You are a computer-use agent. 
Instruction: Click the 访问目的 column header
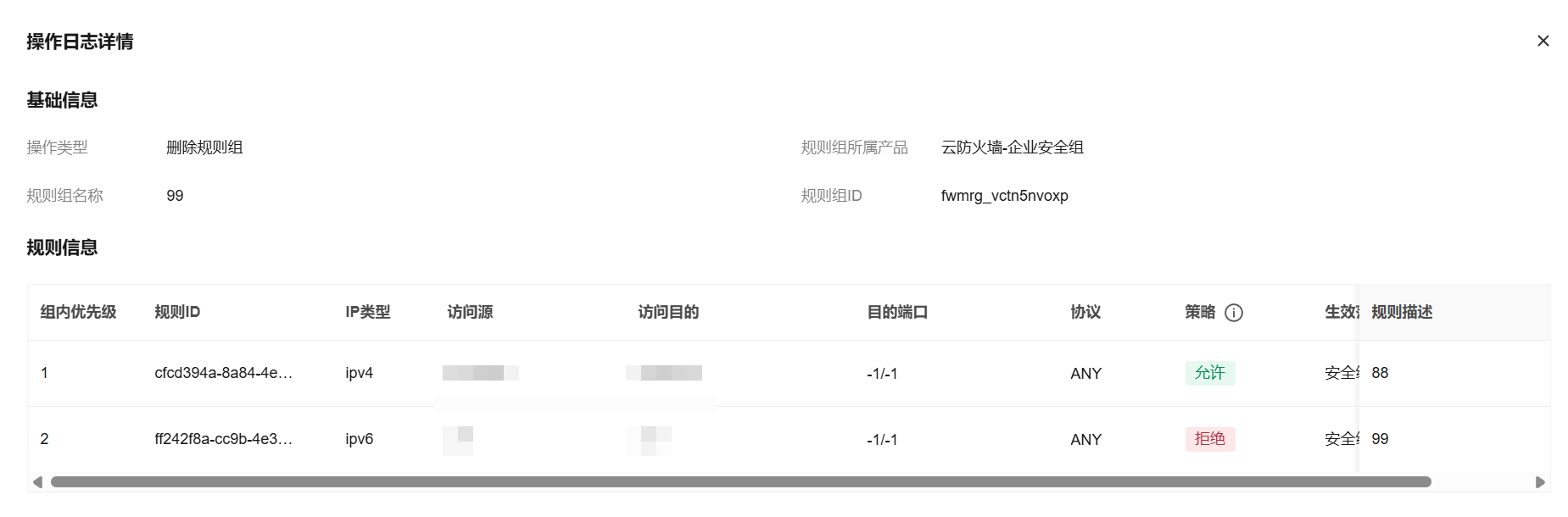[668, 312]
